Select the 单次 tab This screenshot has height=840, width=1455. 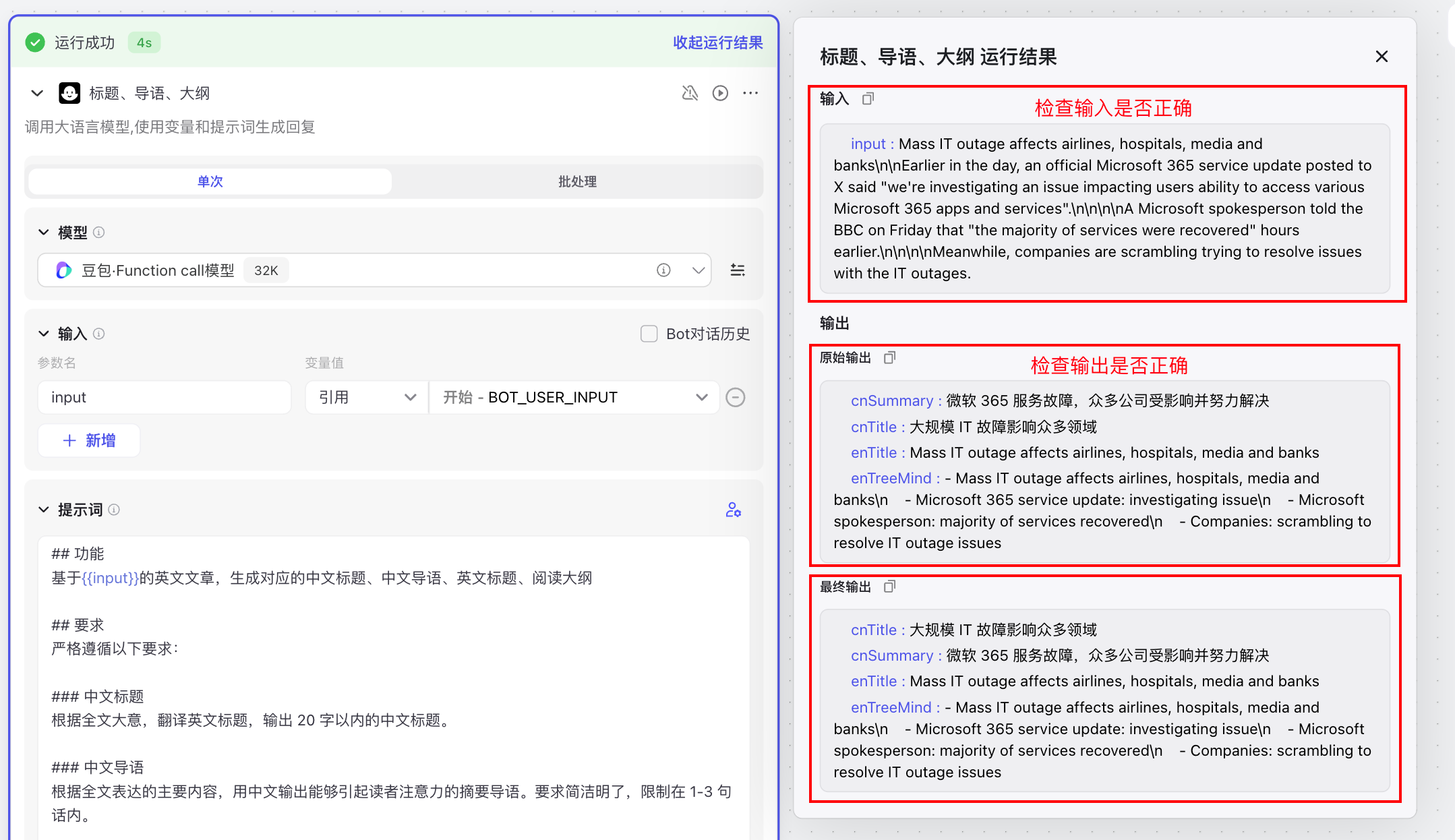(x=210, y=181)
